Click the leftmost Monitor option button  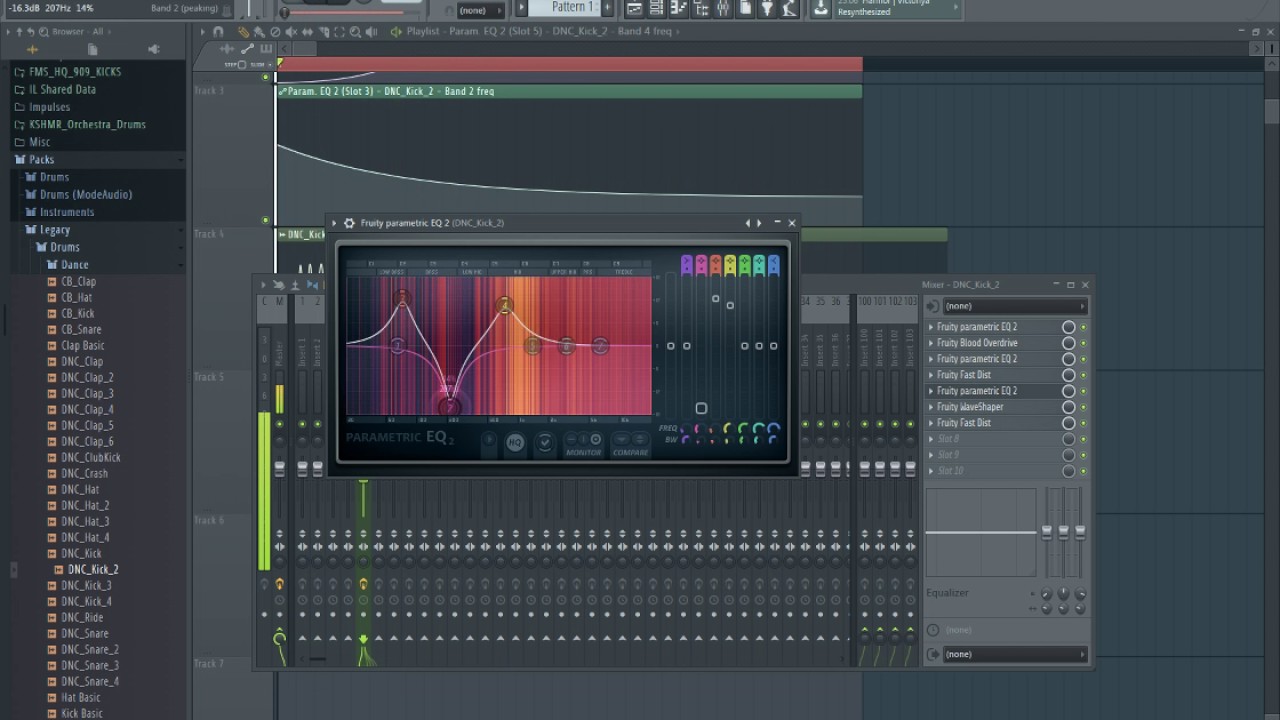571,439
